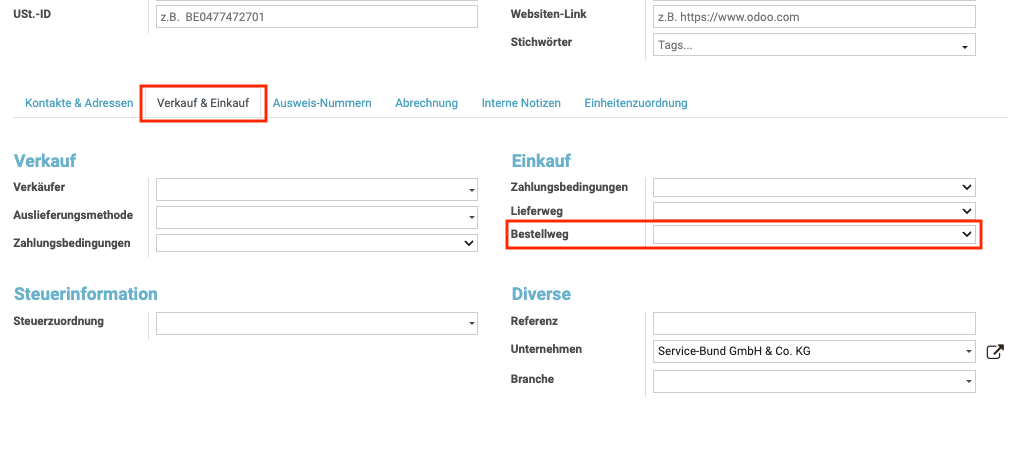
Task: Expand the Steuerzuordnung dropdown
Action: click(x=317, y=323)
